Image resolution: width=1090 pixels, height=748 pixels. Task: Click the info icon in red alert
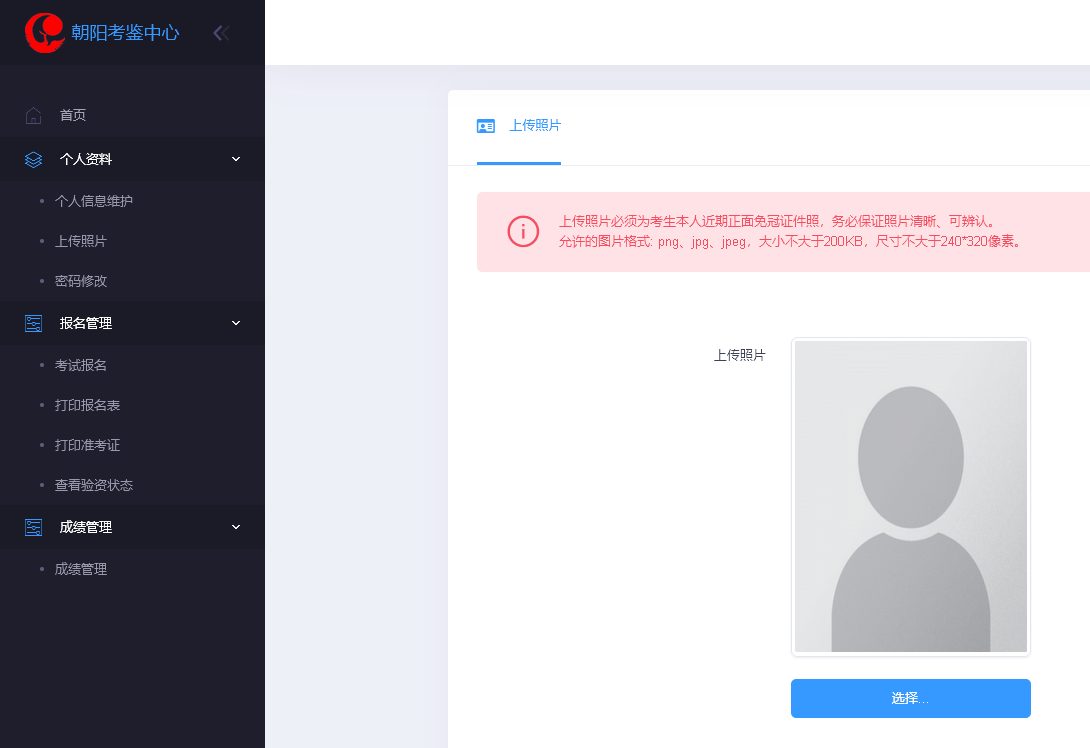coord(523,231)
